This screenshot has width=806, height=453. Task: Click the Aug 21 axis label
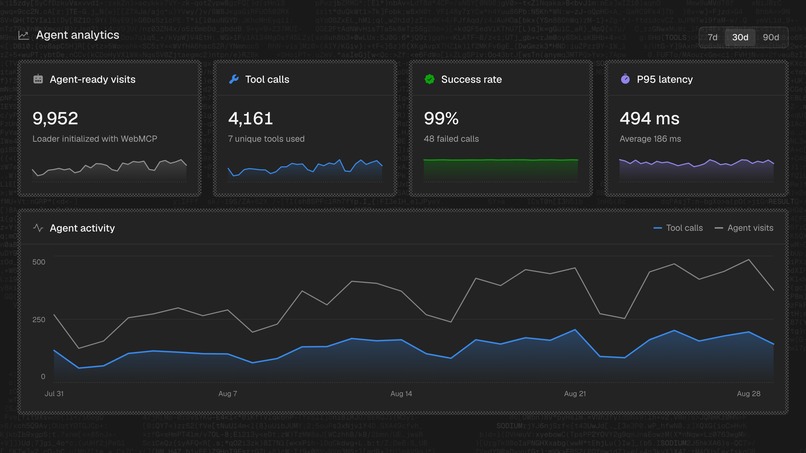click(575, 393)
